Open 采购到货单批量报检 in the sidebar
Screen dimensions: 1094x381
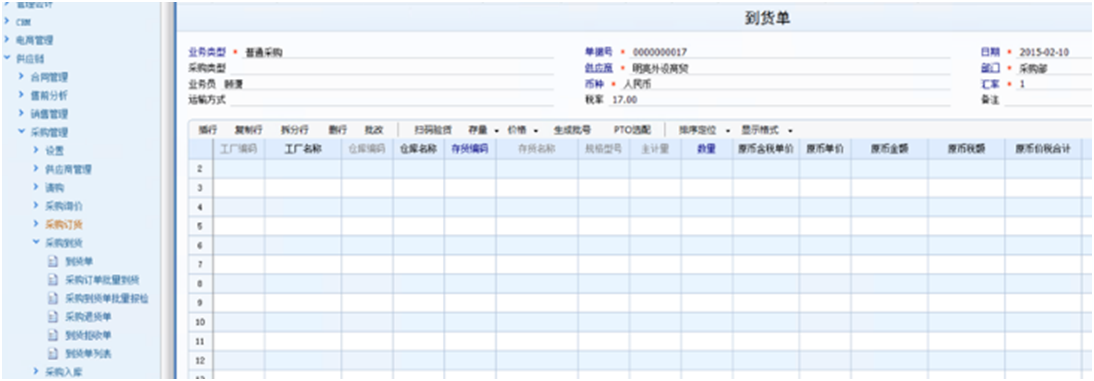(x=107, y=298)
